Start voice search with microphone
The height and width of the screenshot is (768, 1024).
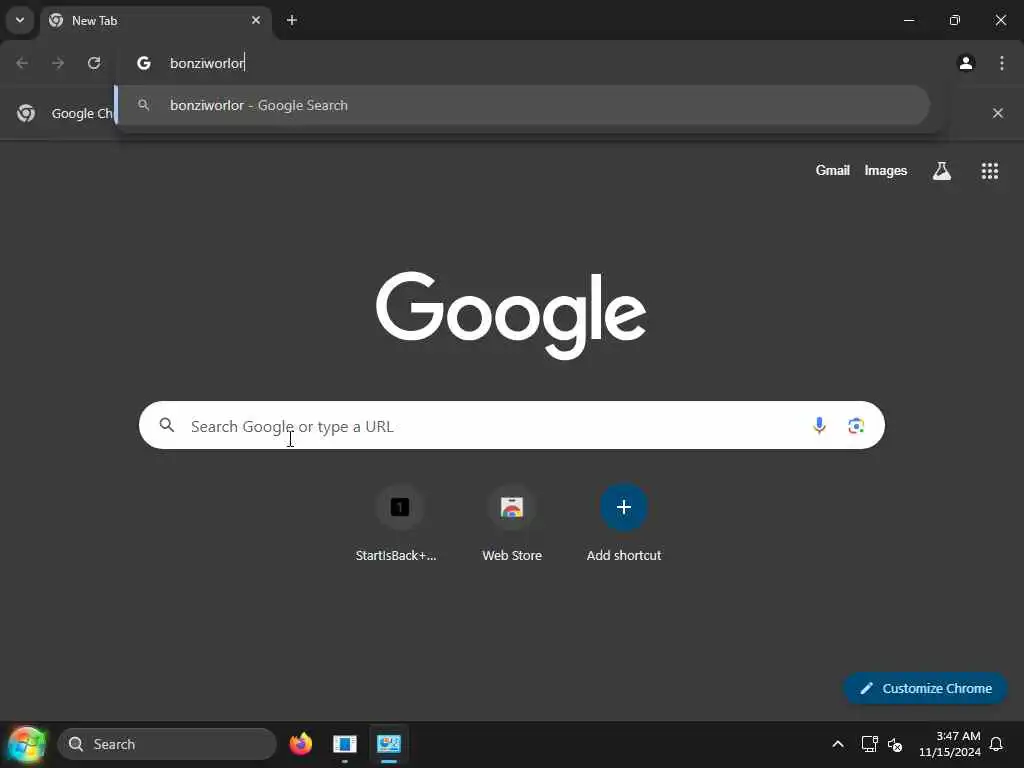[x=819, y=426]
